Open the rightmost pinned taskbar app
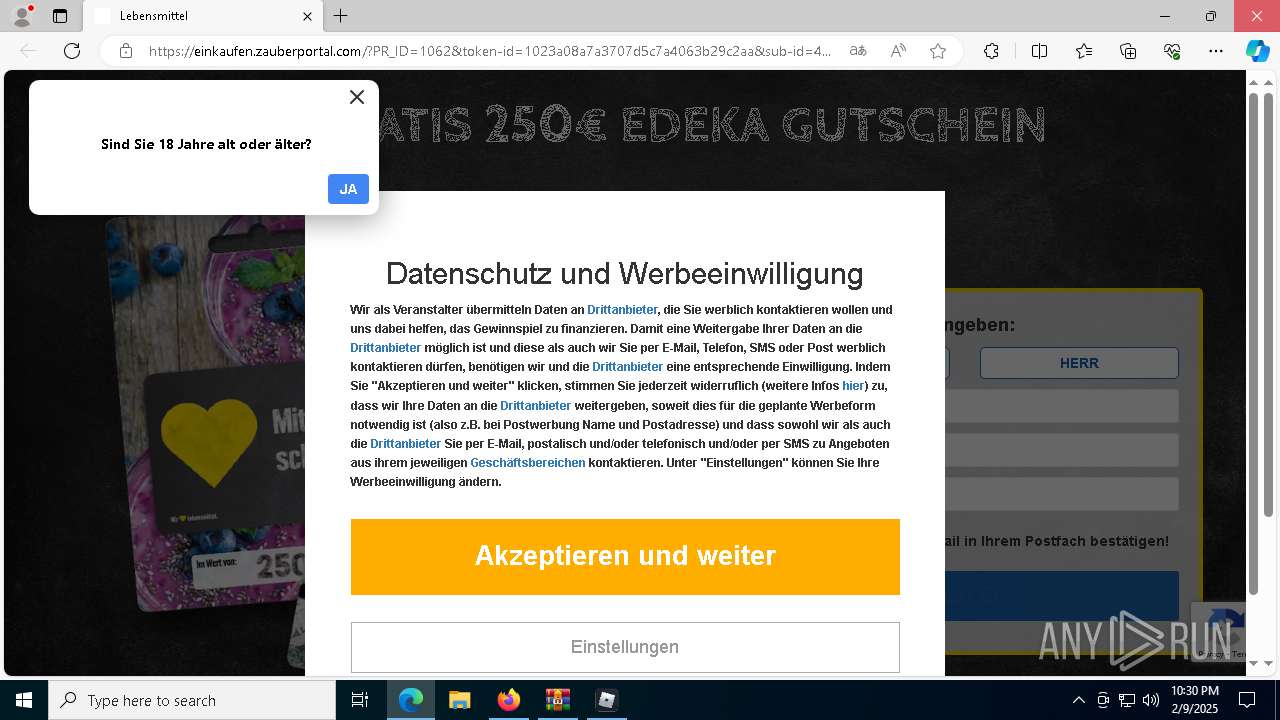 [606, 700]
